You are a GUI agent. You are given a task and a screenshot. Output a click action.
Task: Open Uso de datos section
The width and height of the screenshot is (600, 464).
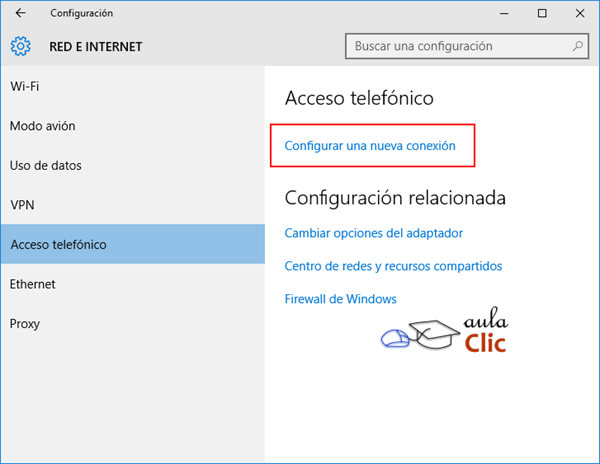point(46,165)
